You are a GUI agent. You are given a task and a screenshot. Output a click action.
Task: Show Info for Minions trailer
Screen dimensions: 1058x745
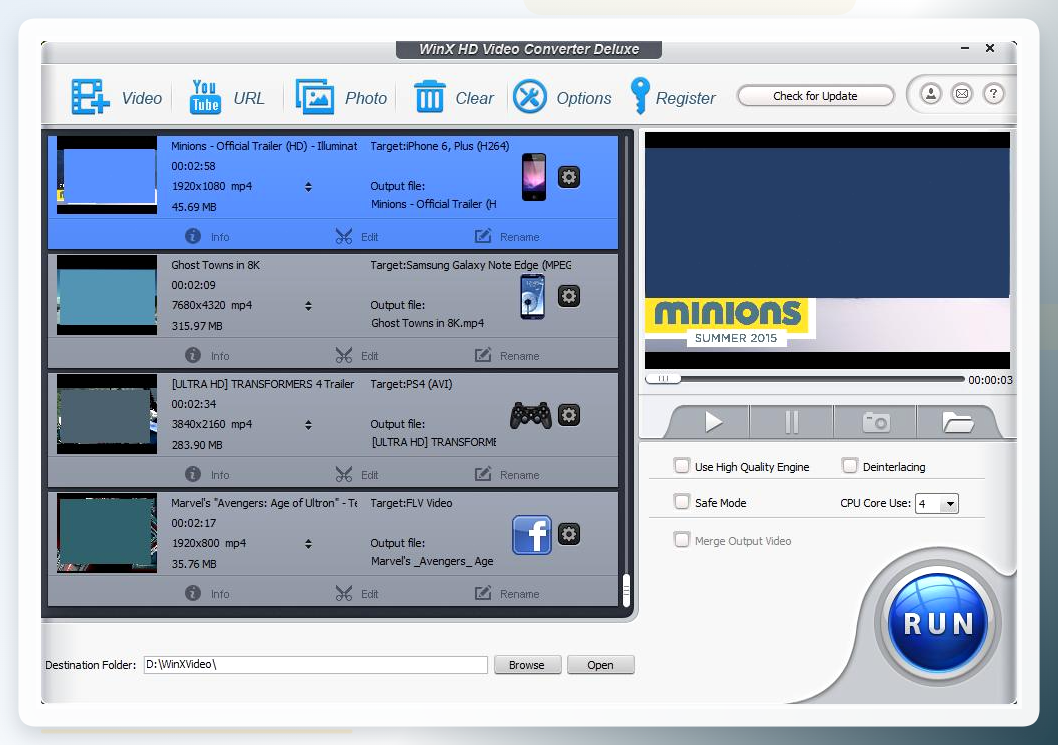(207, 237)
